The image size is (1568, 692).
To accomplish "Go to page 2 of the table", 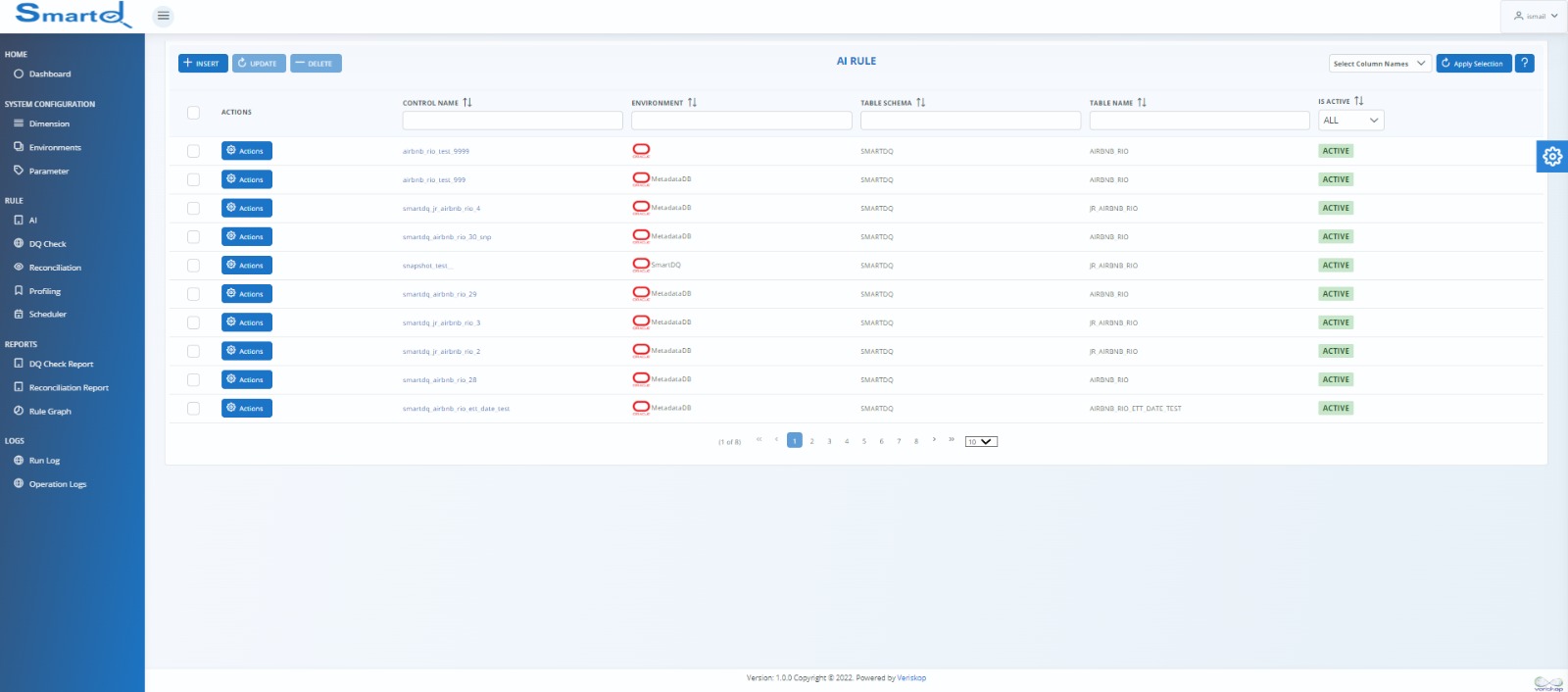I will coord(811,441).
